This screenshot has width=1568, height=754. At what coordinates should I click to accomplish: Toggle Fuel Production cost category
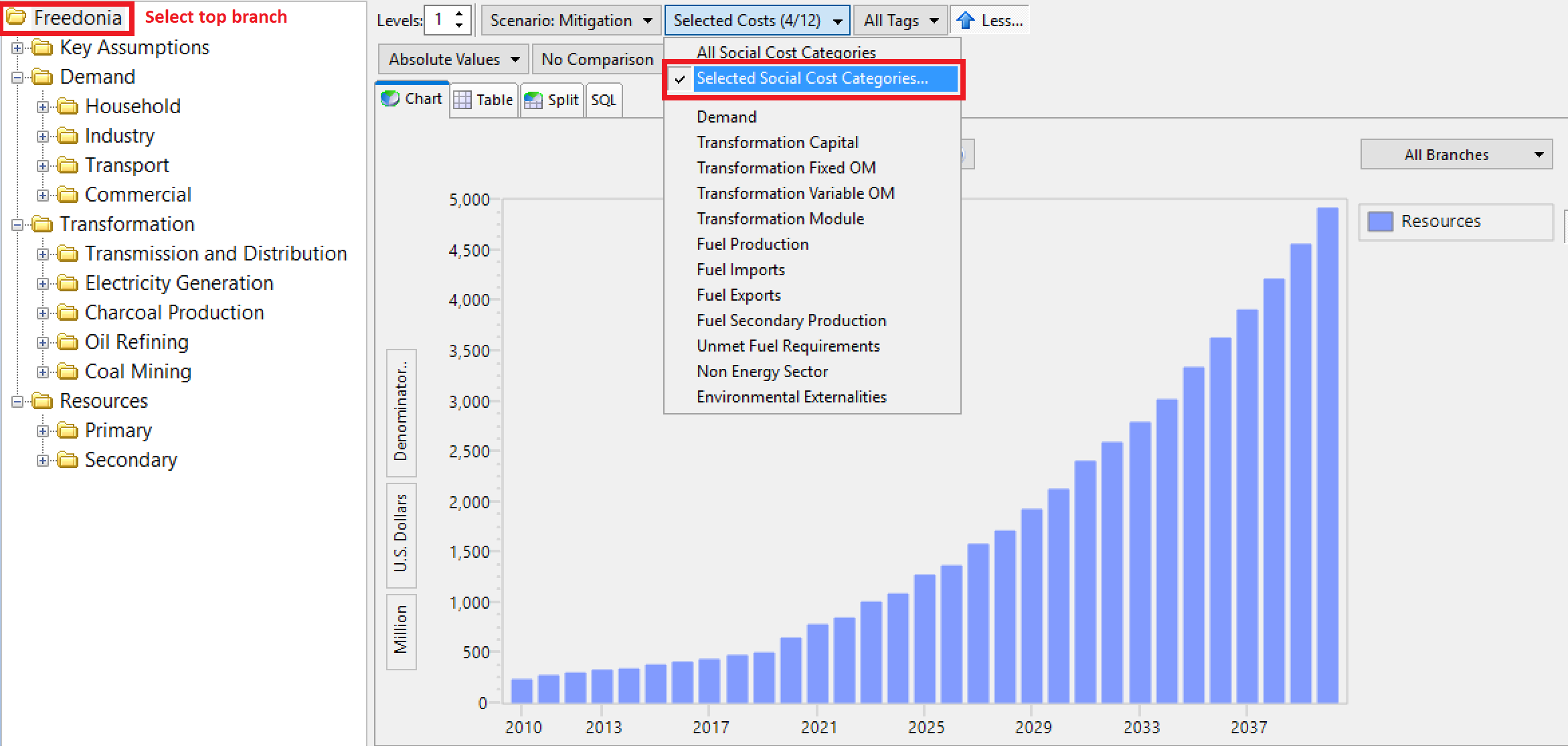coord(812,244)
